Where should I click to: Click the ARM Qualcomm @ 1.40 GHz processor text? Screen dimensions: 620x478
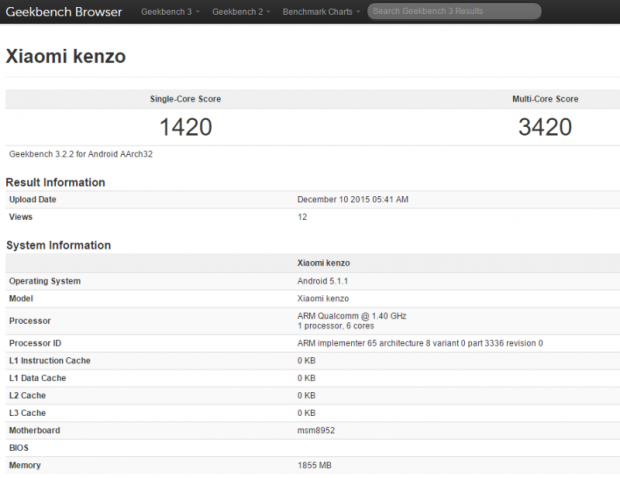pyautogui.click(x=352, y=316)
